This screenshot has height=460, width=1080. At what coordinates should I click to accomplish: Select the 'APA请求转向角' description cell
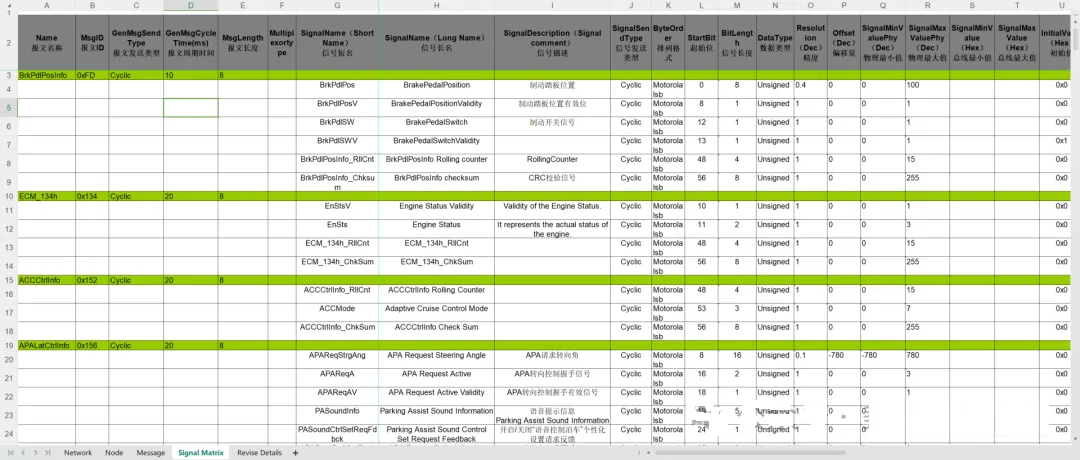tap(552, 359)
